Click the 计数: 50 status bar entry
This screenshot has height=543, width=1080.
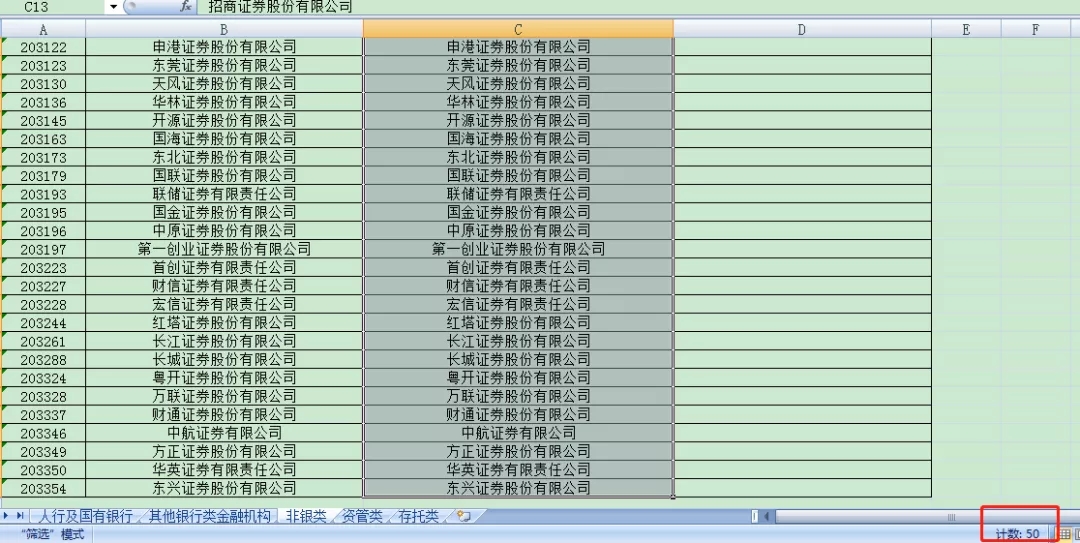pyautogui.click(x=1018, y=534)
